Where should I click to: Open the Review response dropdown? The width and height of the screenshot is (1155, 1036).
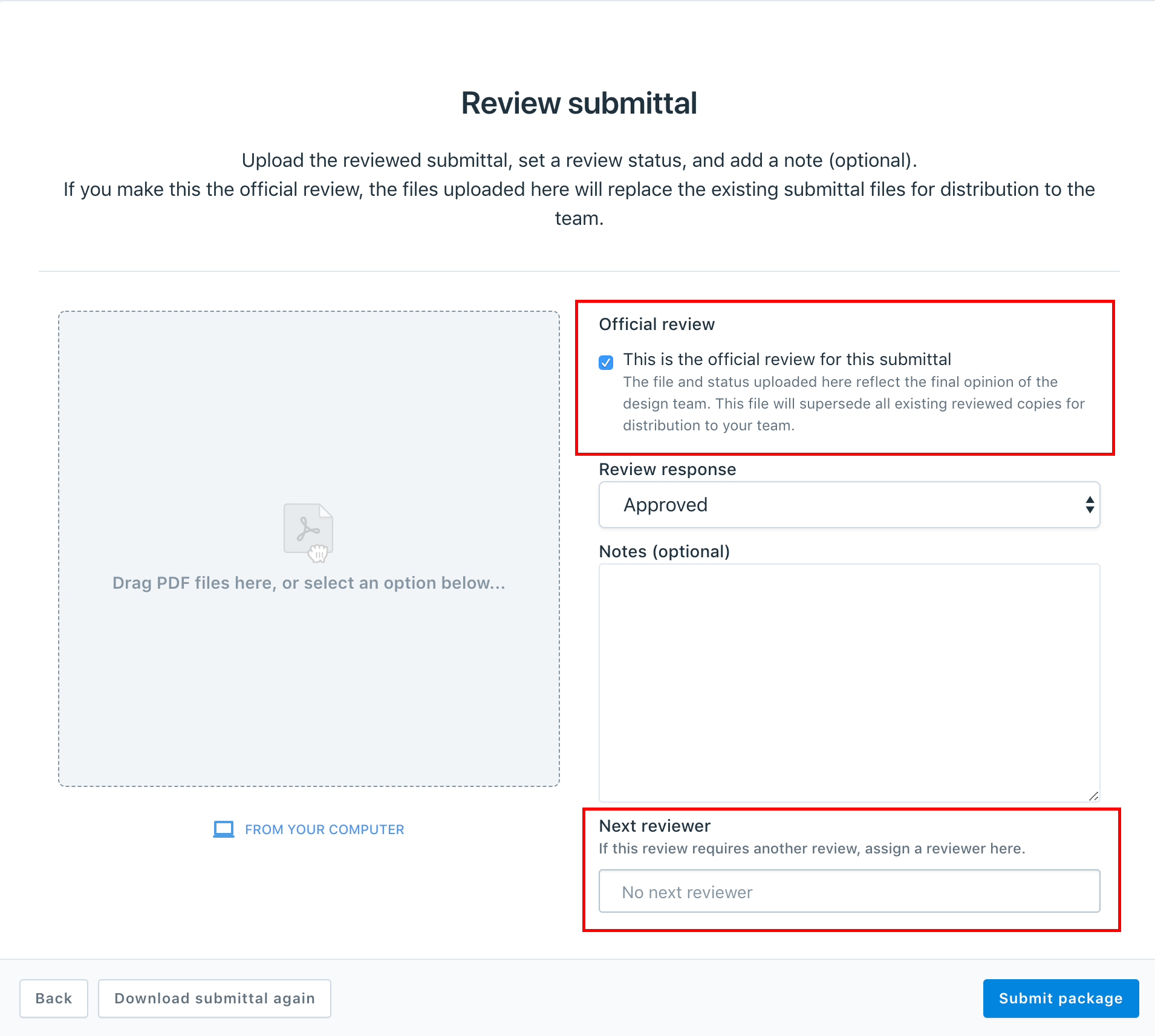[x=849, y=505]
